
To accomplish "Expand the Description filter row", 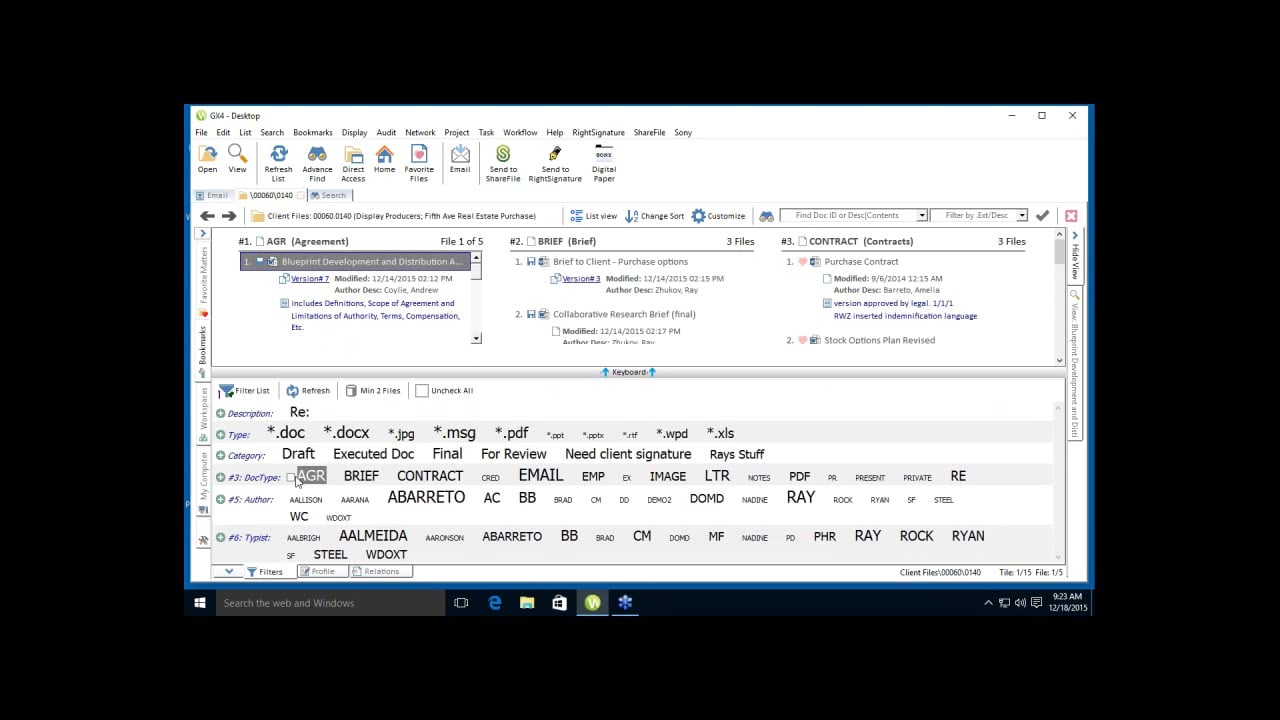I will pos(221,413).
